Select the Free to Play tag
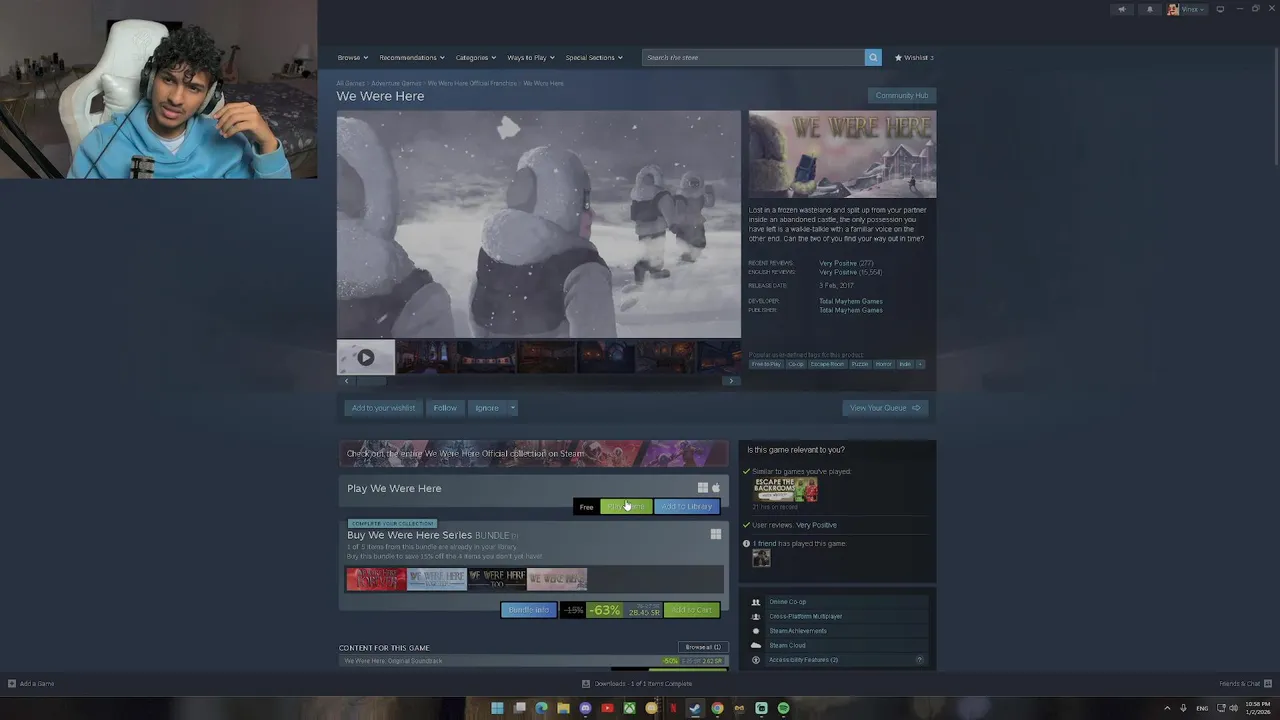The image size is (1280, 720). point(766,364)
